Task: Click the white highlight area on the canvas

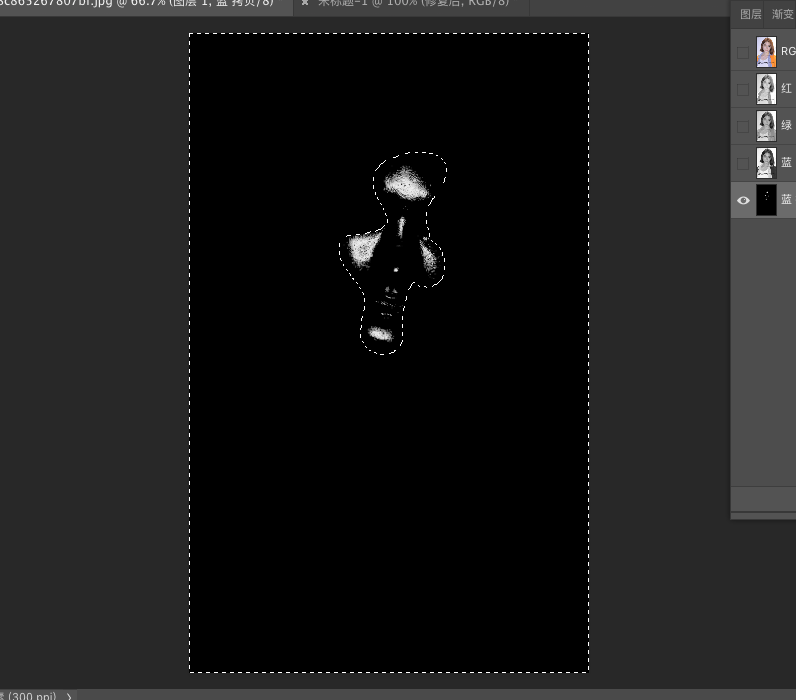Action: pos(406,184)
